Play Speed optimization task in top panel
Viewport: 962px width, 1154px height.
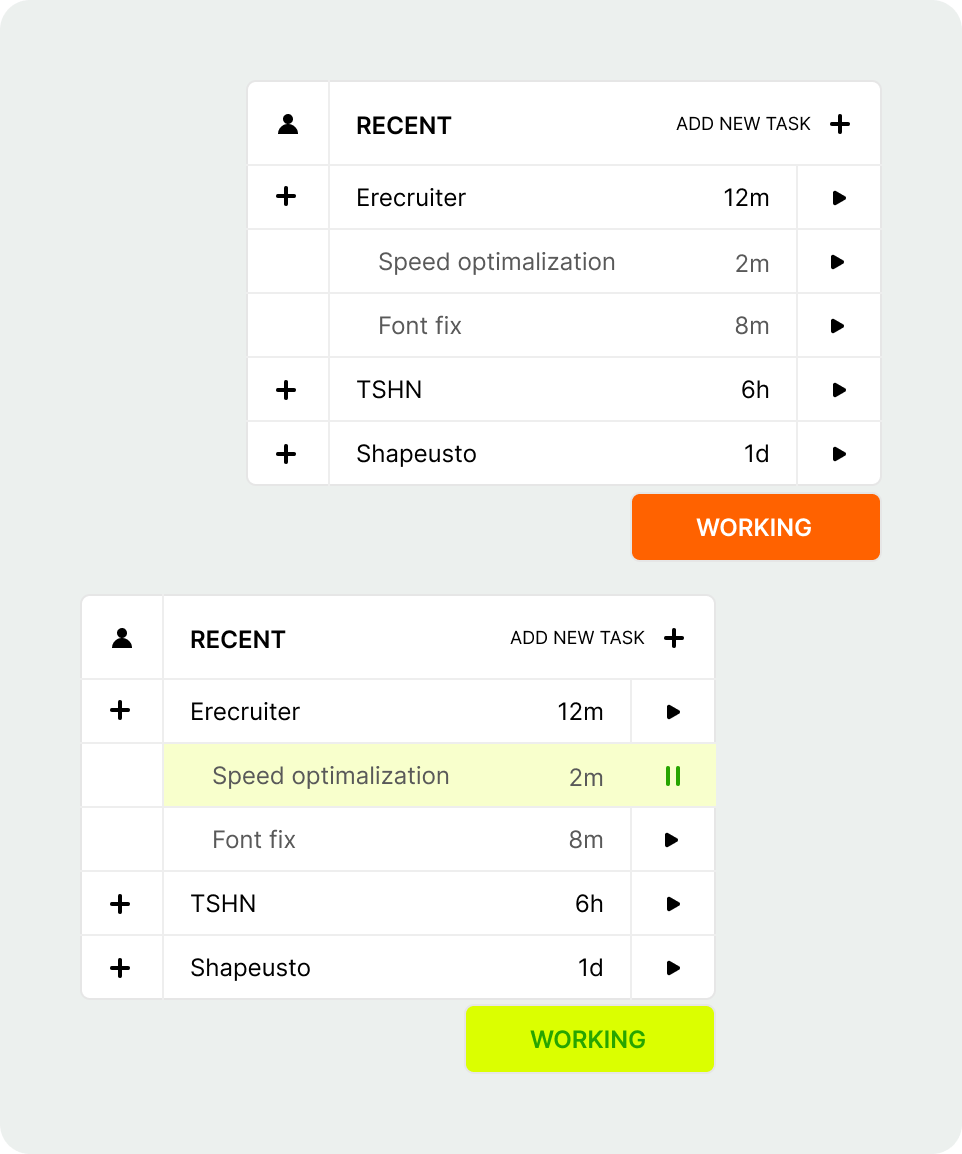[838, 262]
